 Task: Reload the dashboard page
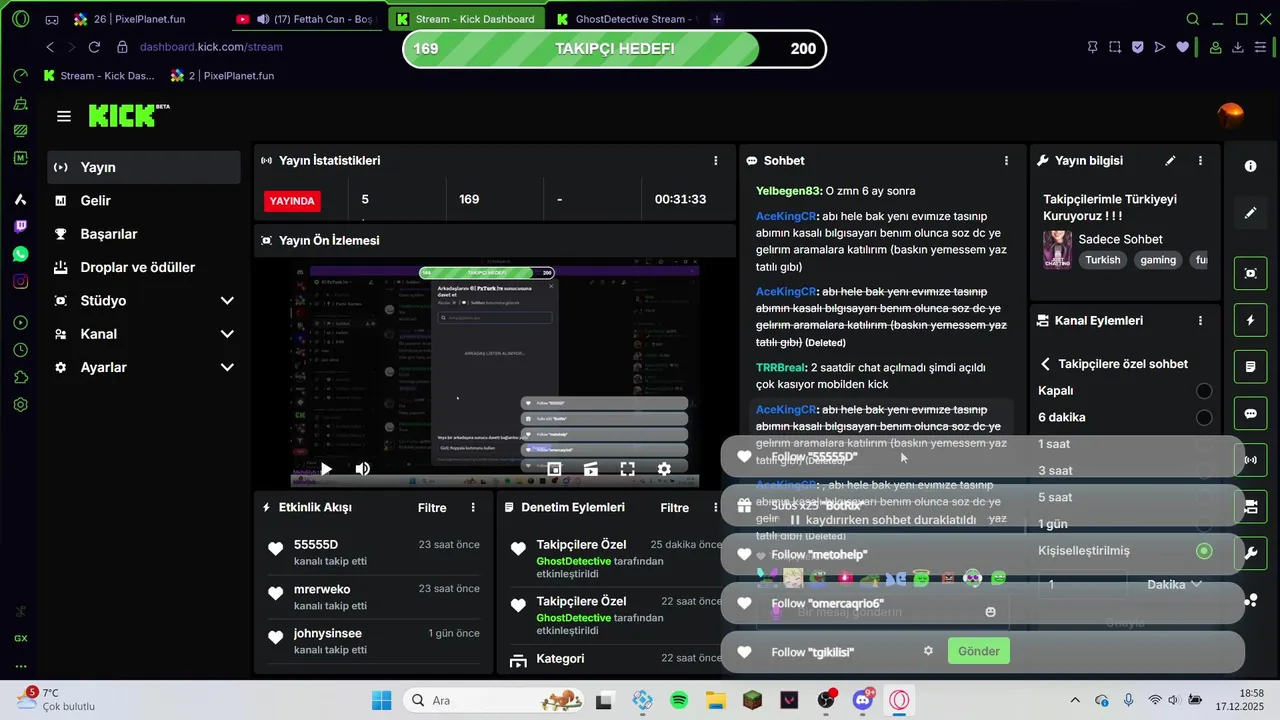coord(94,47)
